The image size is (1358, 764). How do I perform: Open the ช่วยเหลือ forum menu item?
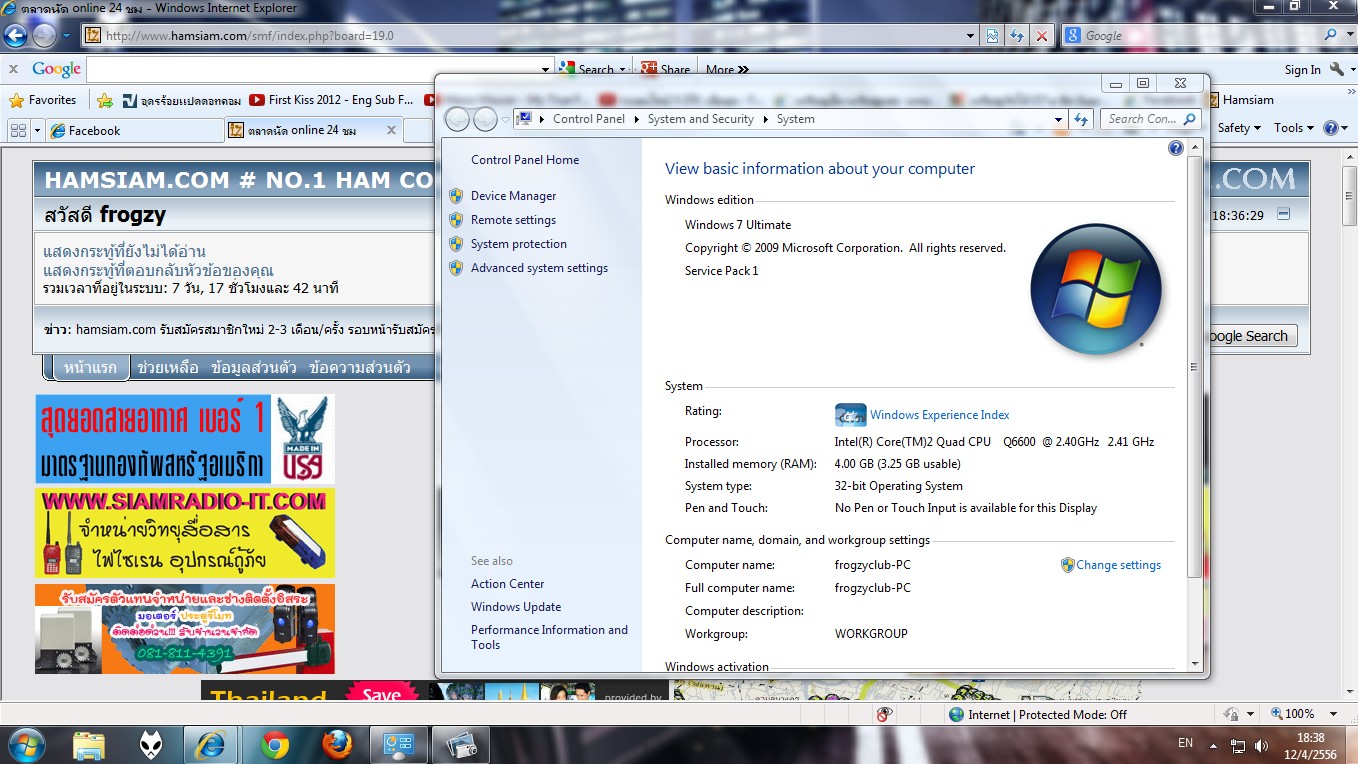[168, 367]
